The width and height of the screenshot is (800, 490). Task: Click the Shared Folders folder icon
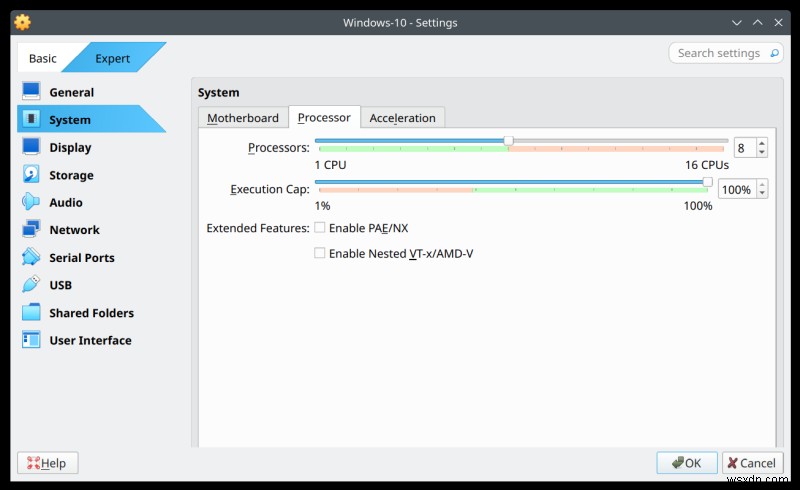[x=31, y=312]
